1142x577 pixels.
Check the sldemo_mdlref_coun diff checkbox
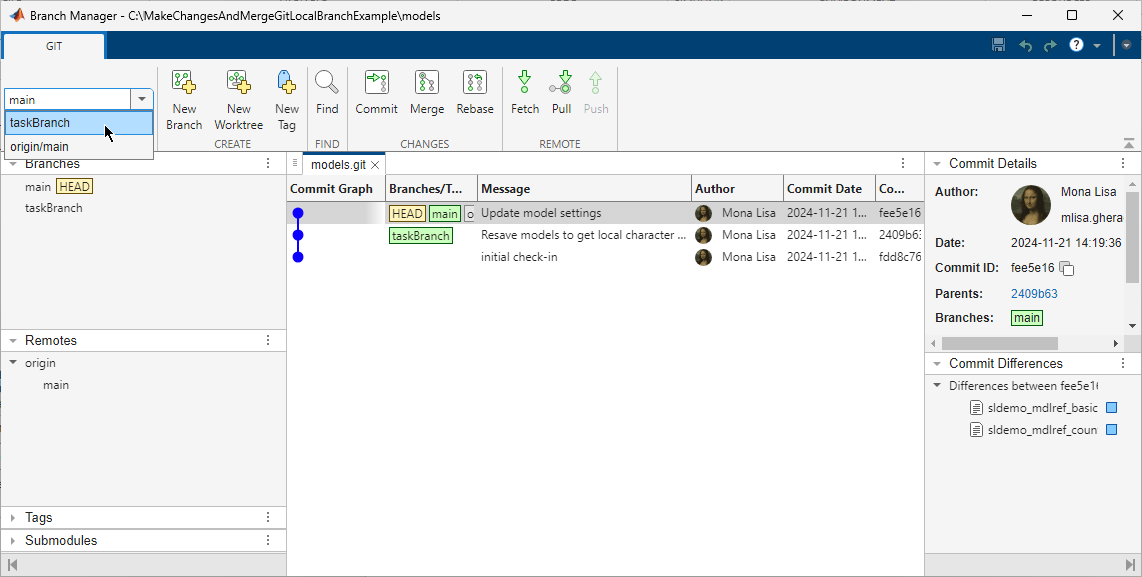[x=1110, y=430]
